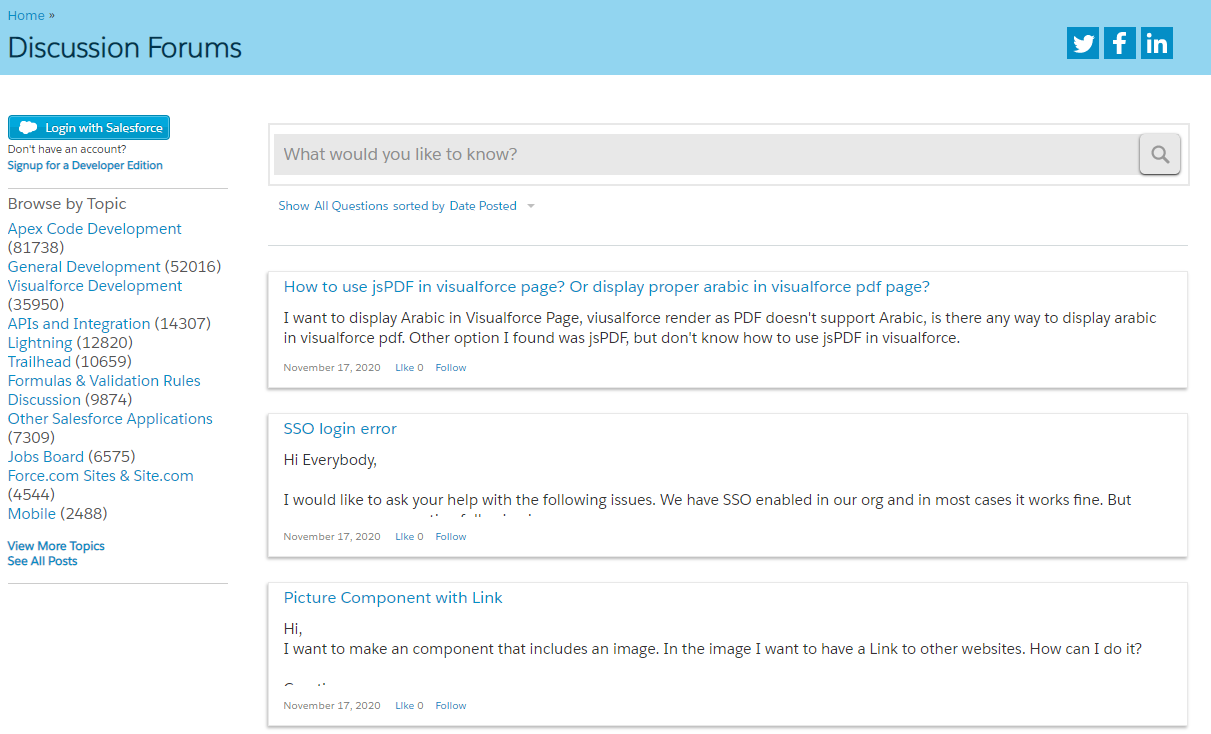The width and height of the screenshot is (1211, 734).
Task: Go to Home breadcrumb link
Action: [x=26, y=15]
